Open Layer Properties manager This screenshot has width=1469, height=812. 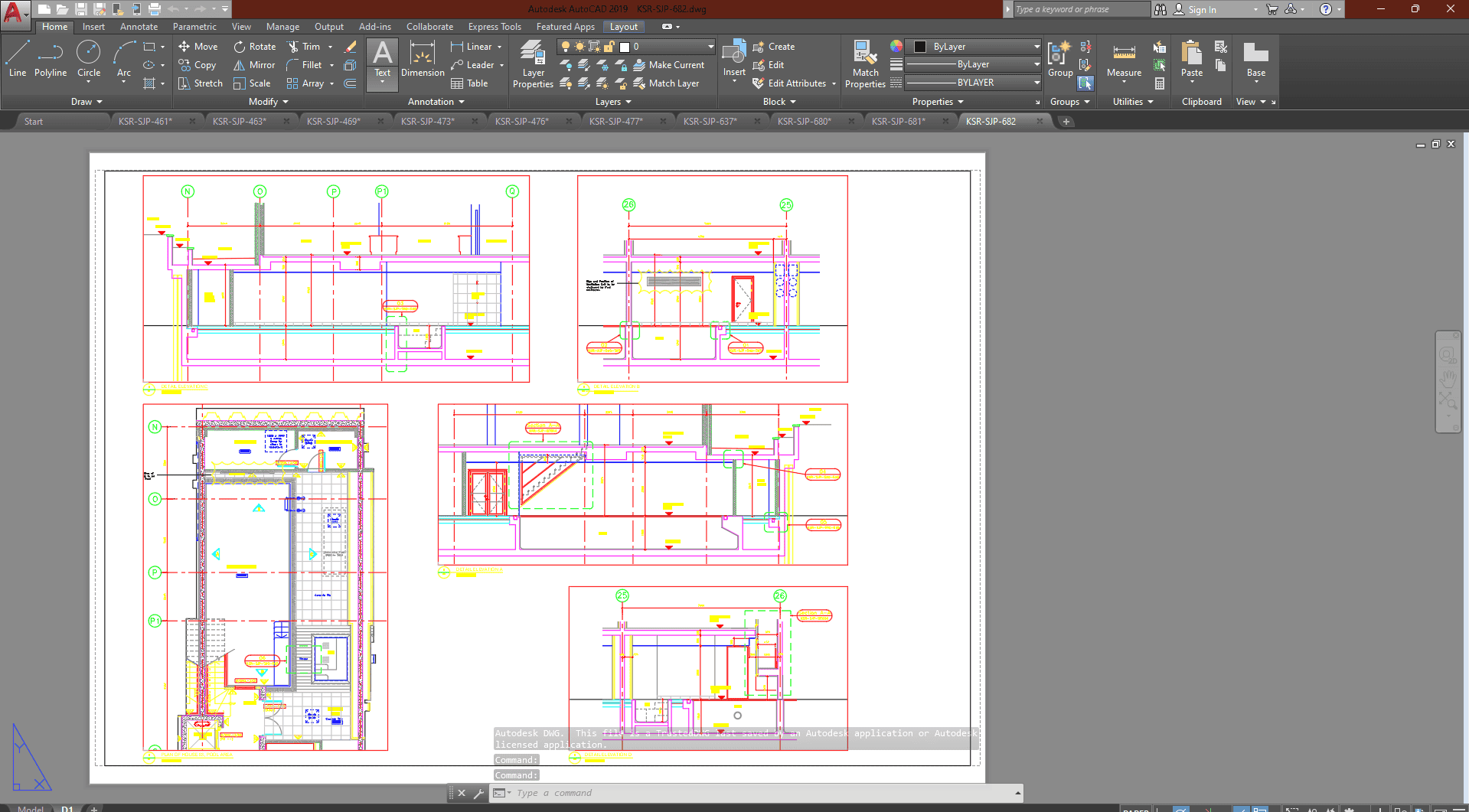(533, 64)
